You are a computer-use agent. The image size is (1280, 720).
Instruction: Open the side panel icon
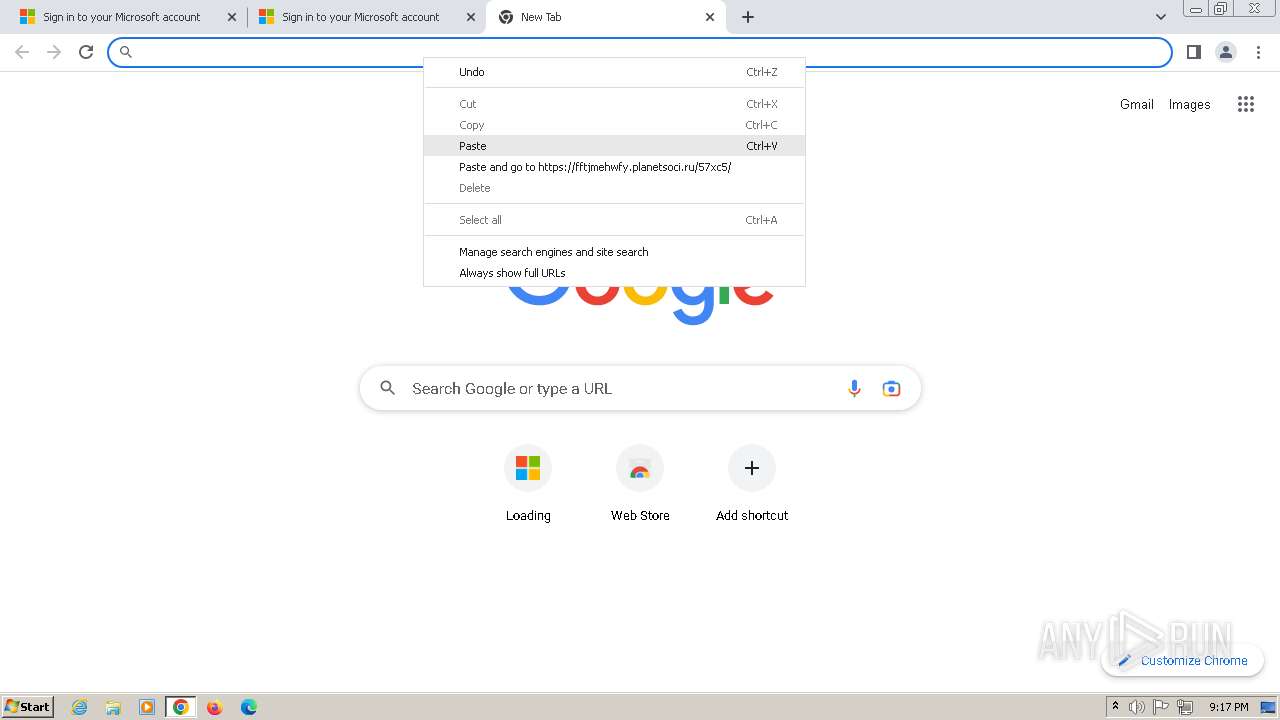(1193, 52)
